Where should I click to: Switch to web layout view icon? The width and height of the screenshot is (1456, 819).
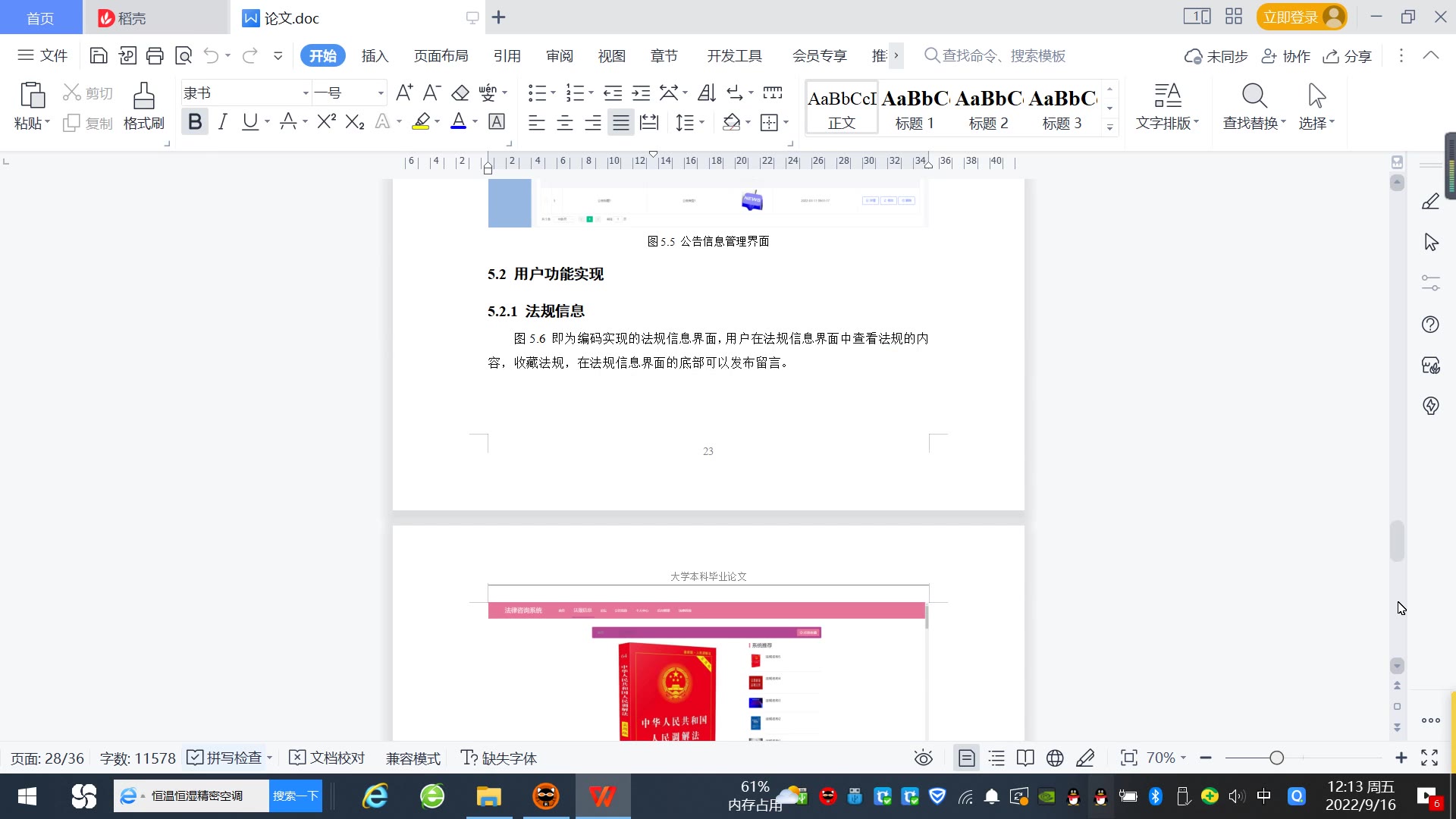(x=1054, y=758)
